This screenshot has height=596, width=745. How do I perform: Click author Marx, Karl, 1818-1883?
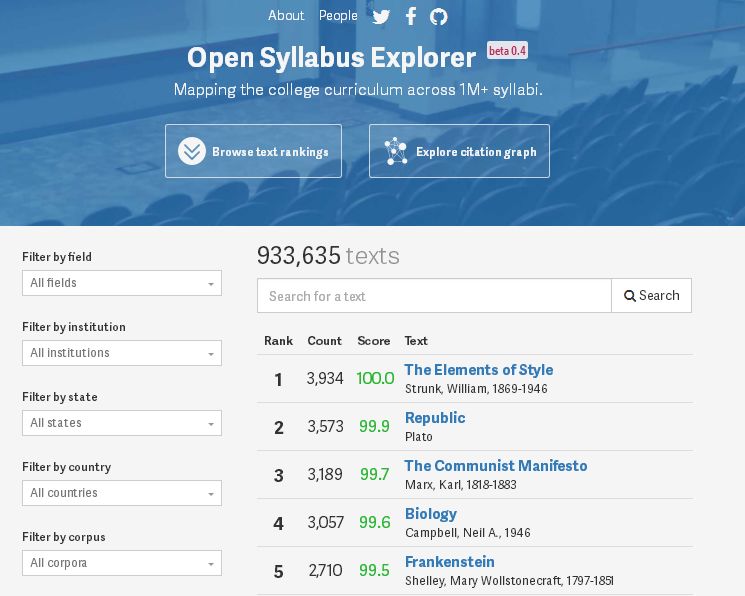pyautogui.click(x=460, y=485)
